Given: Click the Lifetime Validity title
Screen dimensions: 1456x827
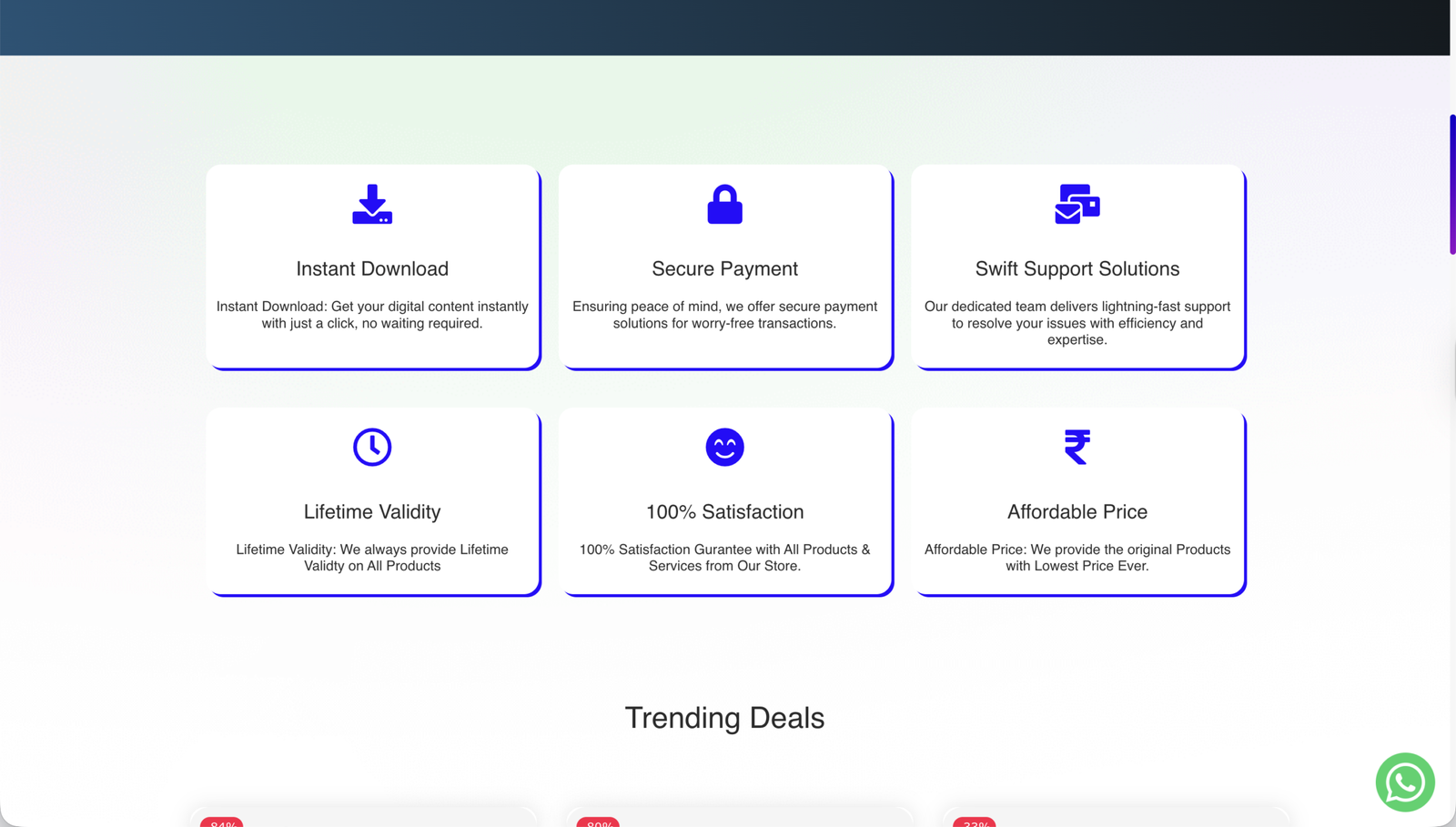Looking at the screenshot, I should click(372, 512).
